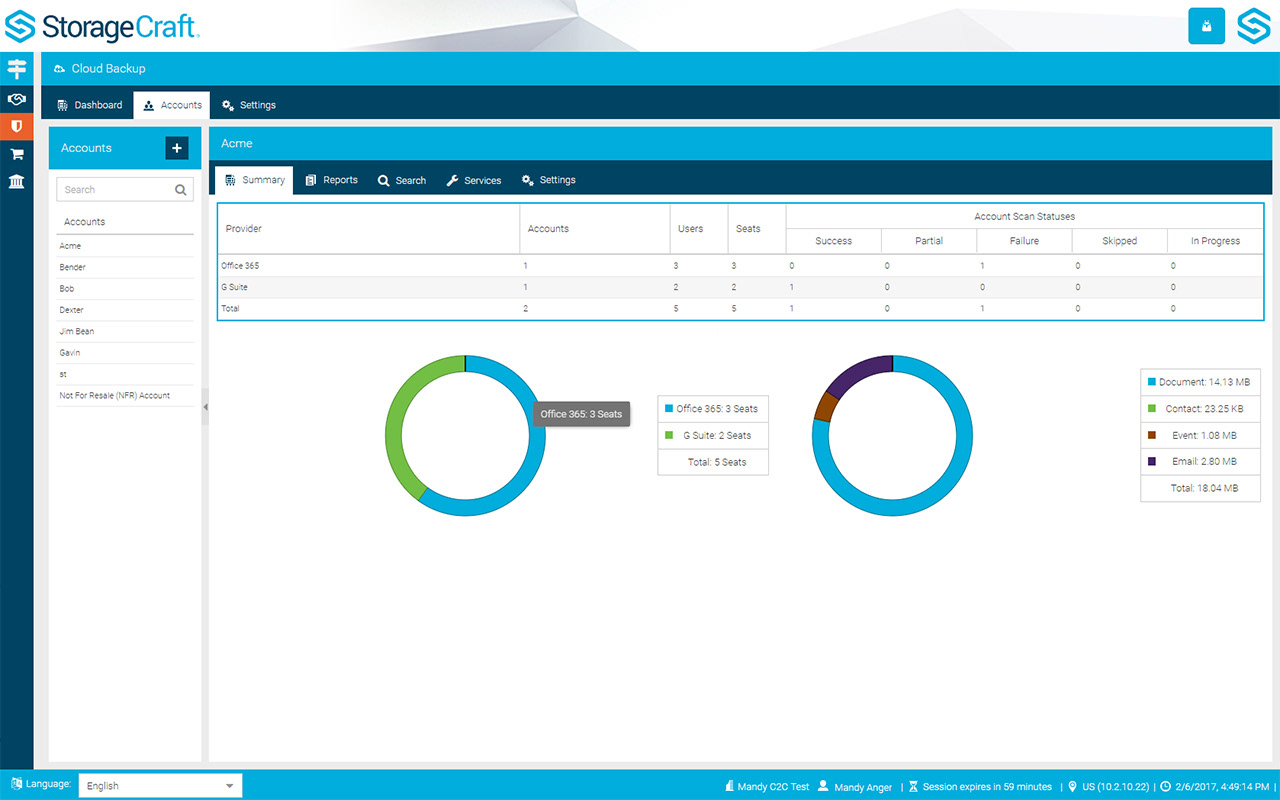
Task: Collapse the accounts panel with arrow handle
Action: pyautogui.click(x=205, y=407)
